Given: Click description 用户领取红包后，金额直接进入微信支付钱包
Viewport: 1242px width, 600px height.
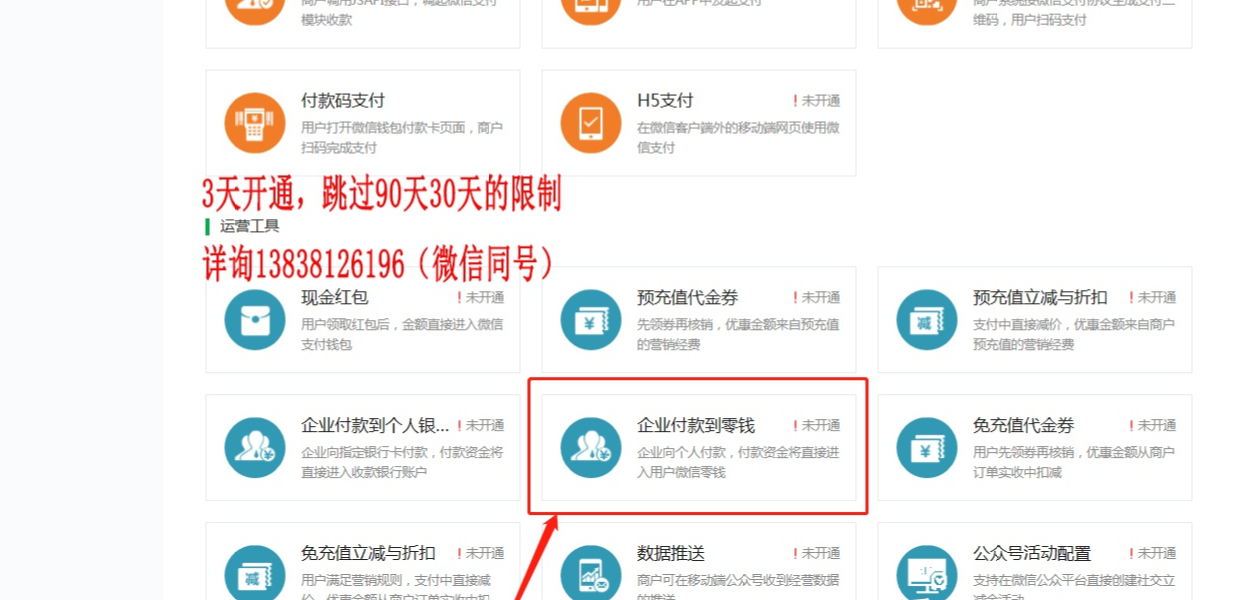Looking at the screenshot, I should pos(402,334).
